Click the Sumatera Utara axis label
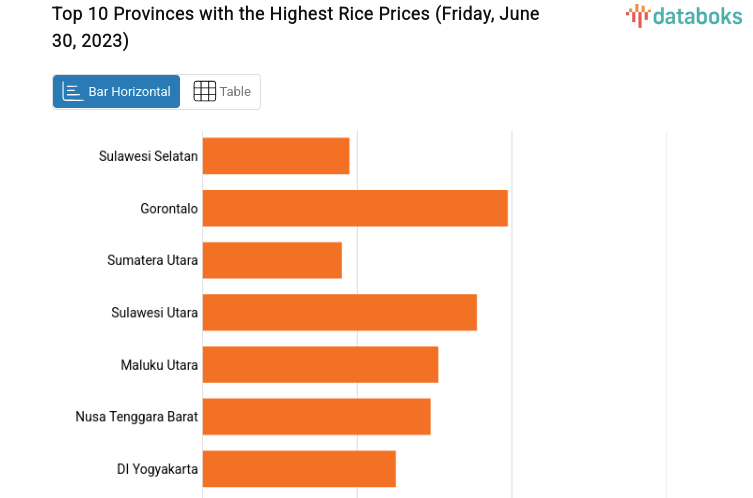The image size is (753, 498). click(x=152, y=260)
